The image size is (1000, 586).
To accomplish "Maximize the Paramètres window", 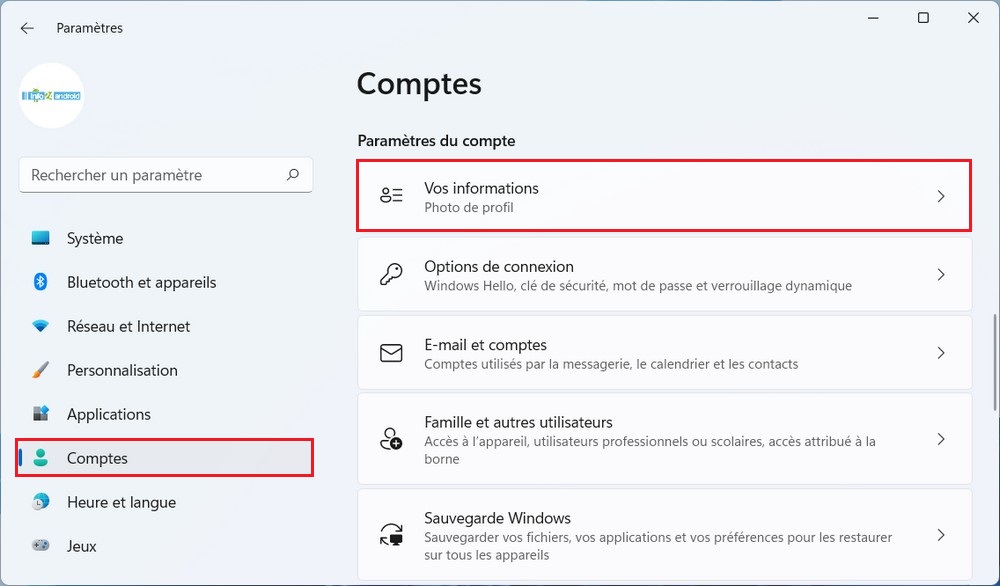I will point(923,18).
